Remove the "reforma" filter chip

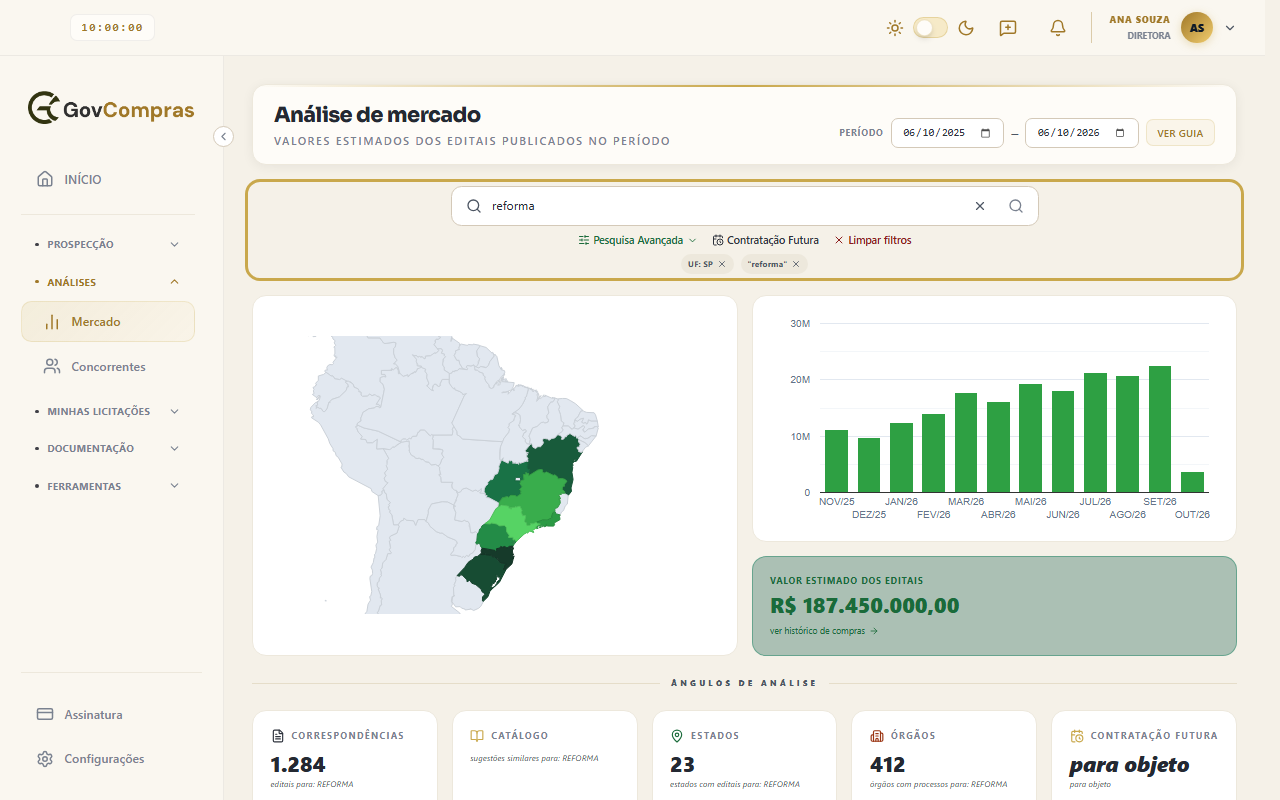796,264
